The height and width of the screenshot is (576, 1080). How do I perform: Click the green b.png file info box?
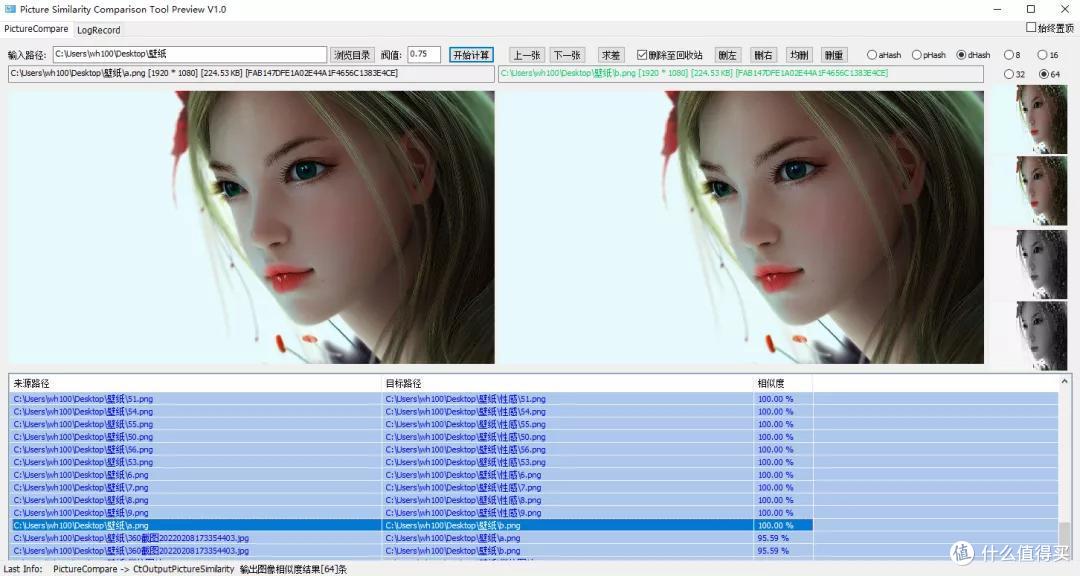point(740,74)
